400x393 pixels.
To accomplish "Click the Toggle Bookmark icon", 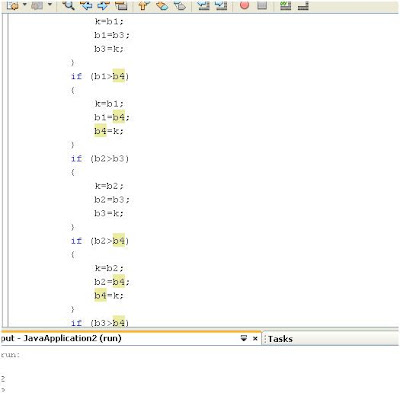I will tap(180, 5).
